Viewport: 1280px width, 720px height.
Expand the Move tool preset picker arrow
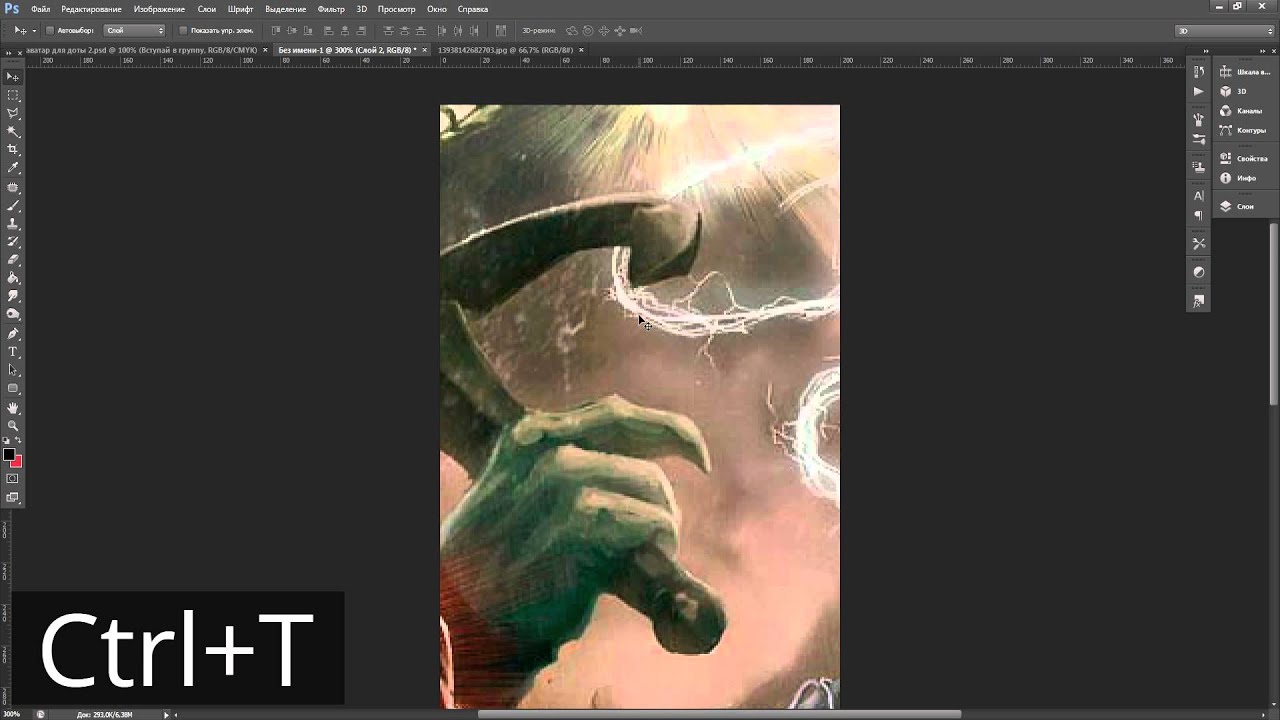click(x=34, y=30)
